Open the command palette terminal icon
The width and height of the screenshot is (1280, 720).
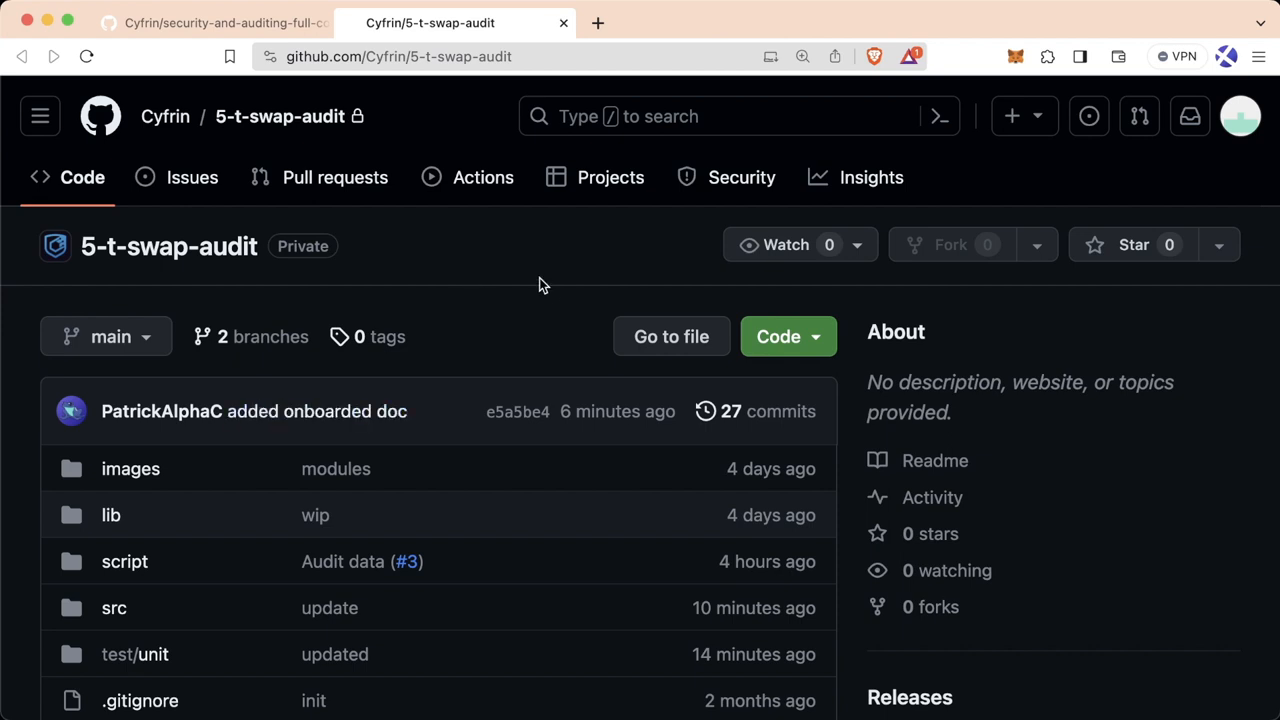[x=938, y=116]
